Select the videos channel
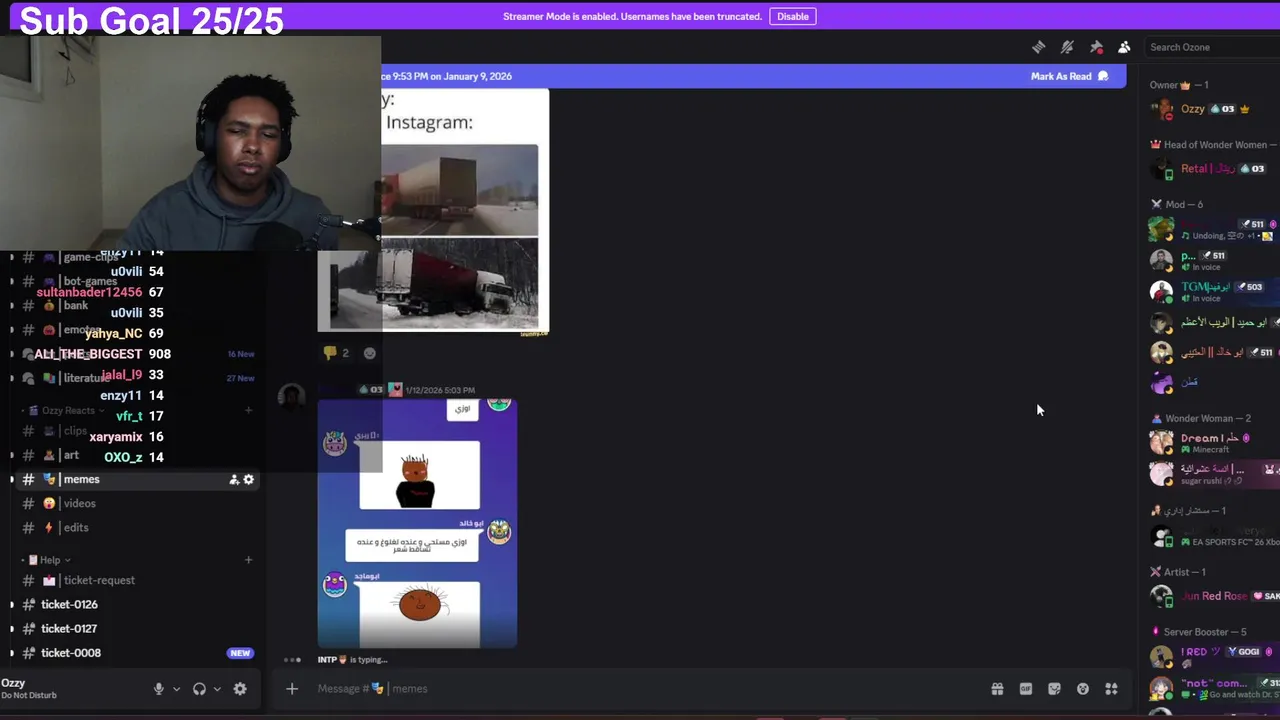 click(135, 503)
